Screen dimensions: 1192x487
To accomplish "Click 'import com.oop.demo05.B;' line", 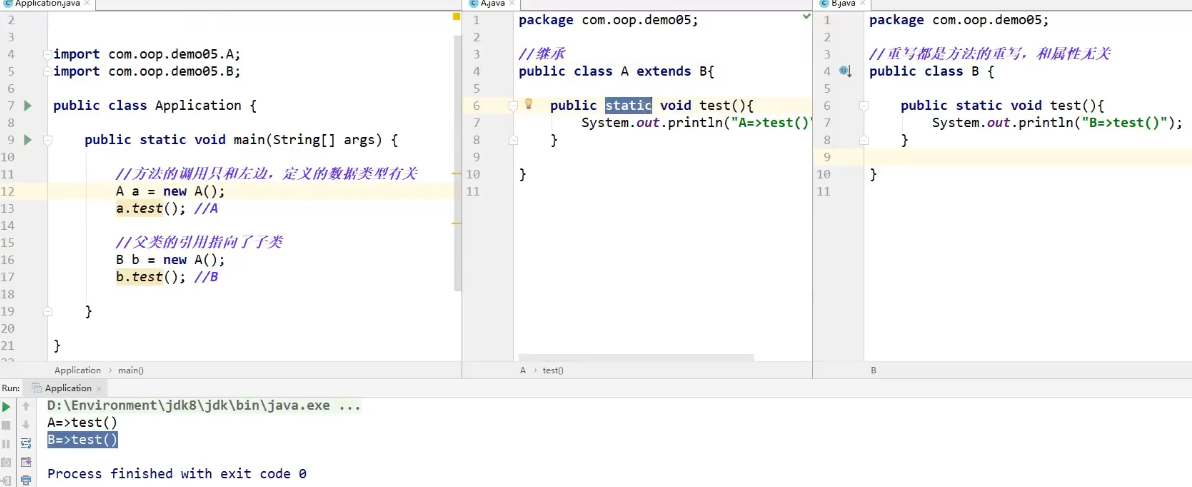I will [147, 71].
